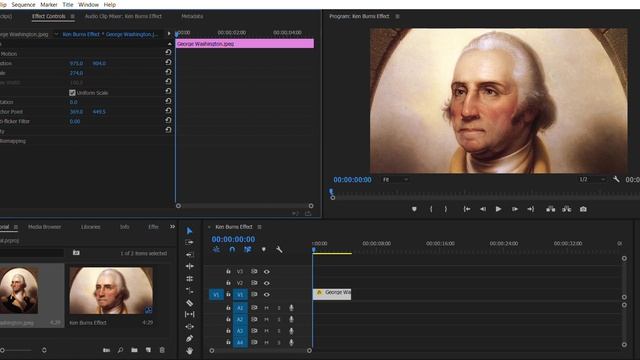This screenshot has height=360, width=640.
Task: Select the Ripple Edit tool
Action: [189, 254]
